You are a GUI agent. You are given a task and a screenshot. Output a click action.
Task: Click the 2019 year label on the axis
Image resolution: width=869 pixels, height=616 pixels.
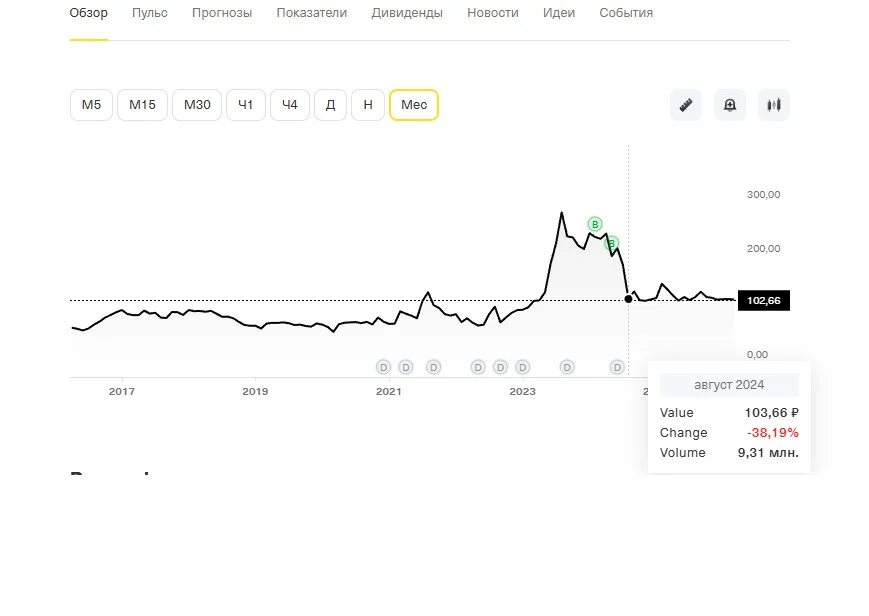(x=255, y=391)
